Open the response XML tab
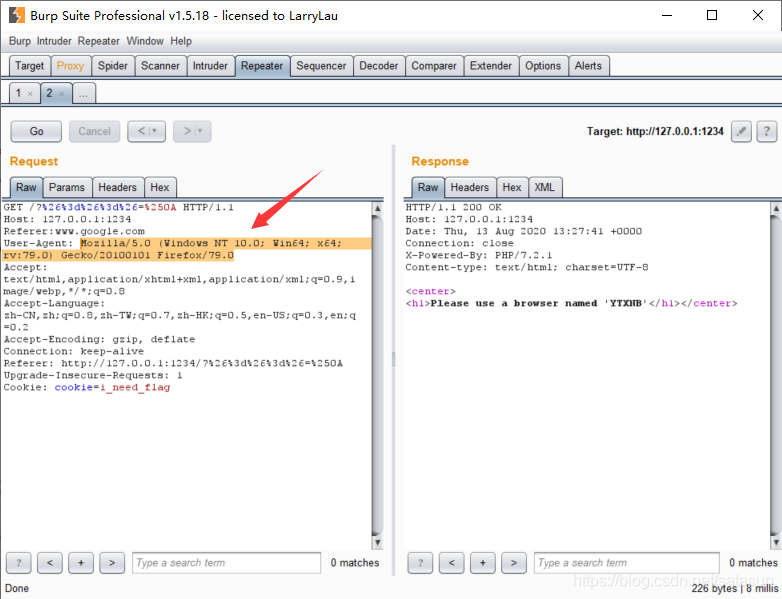 point(544,188)
